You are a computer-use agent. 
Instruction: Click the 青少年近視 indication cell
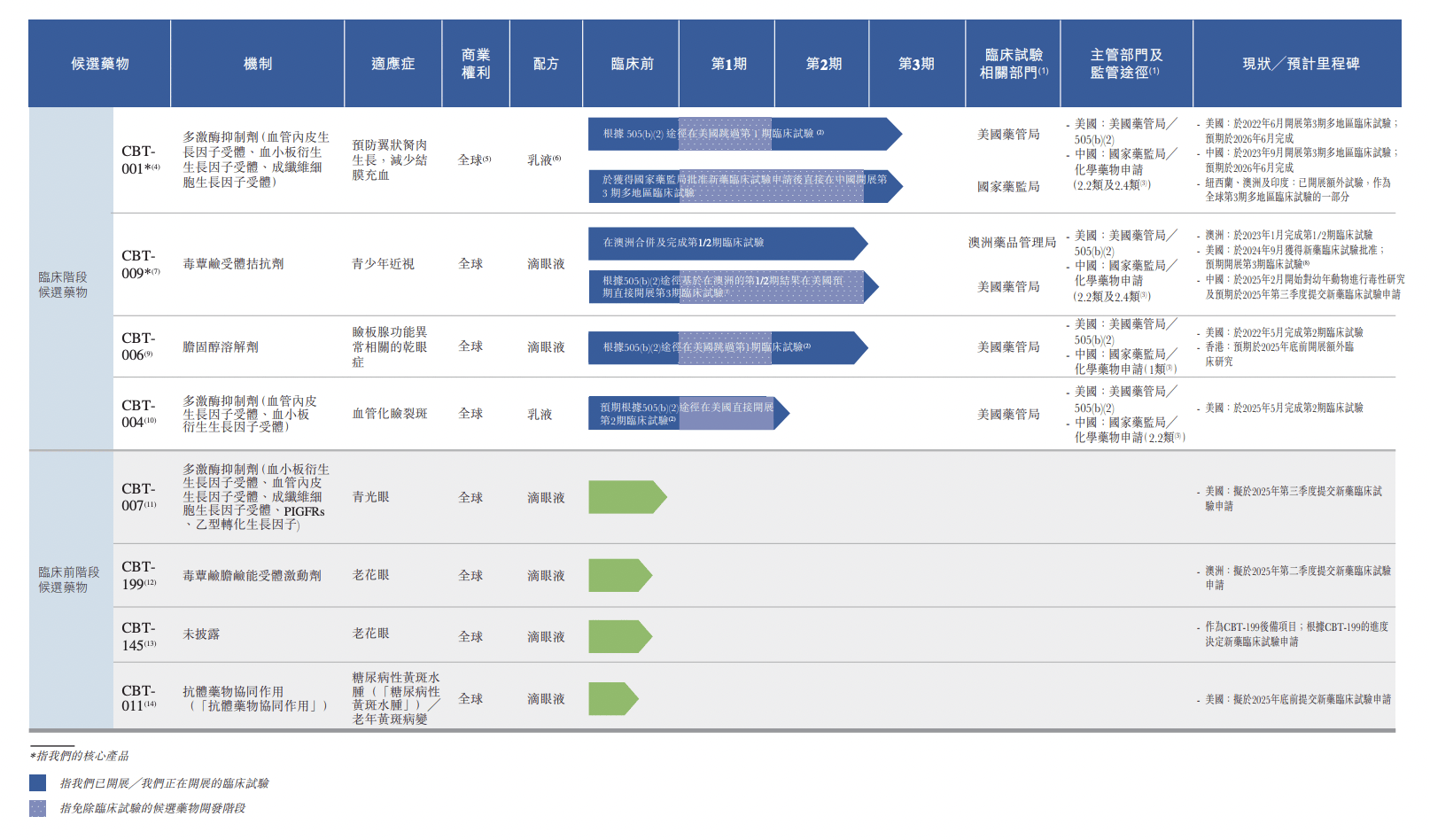coord(383,264)
